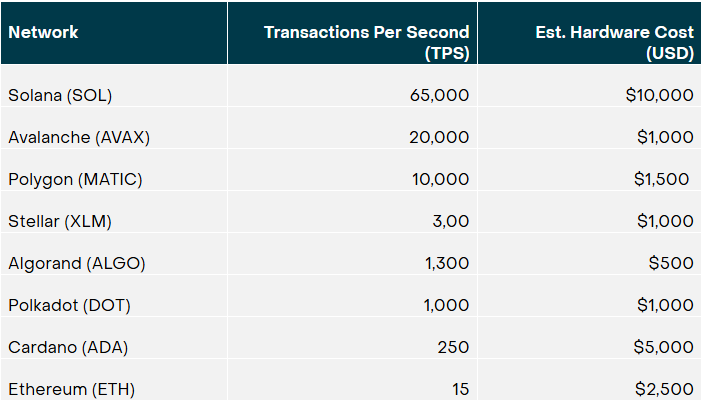Select the $1,500 hardware cost cell
Image resolution: width=703 pixels, height=400 pixels.
[x=661, y=179]
